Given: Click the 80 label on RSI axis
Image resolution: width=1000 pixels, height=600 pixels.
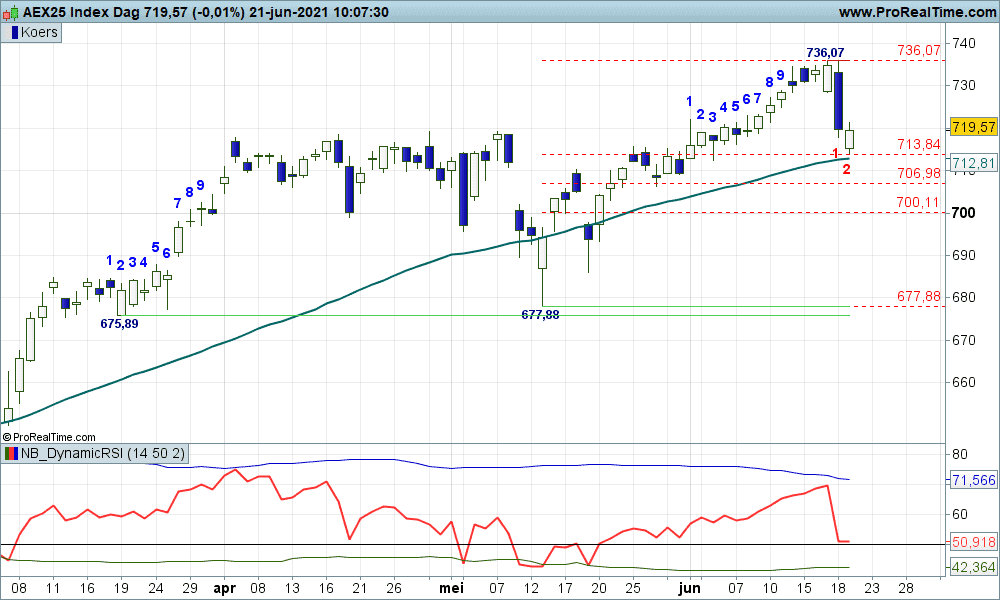Looking at the screenshot, I should (x=959, y=455).
